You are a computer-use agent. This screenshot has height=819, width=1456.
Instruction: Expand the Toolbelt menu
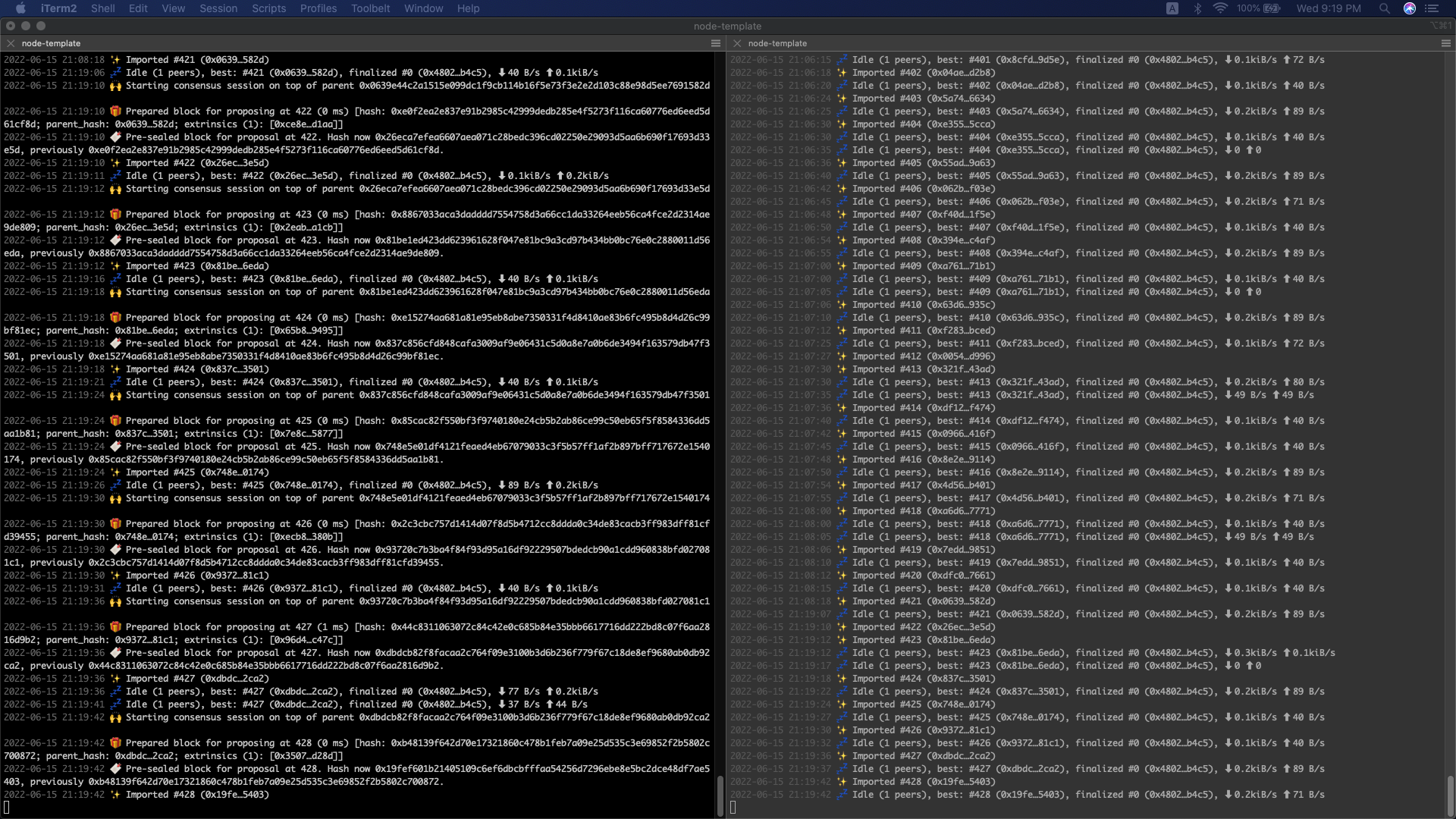tap(370, 8)
